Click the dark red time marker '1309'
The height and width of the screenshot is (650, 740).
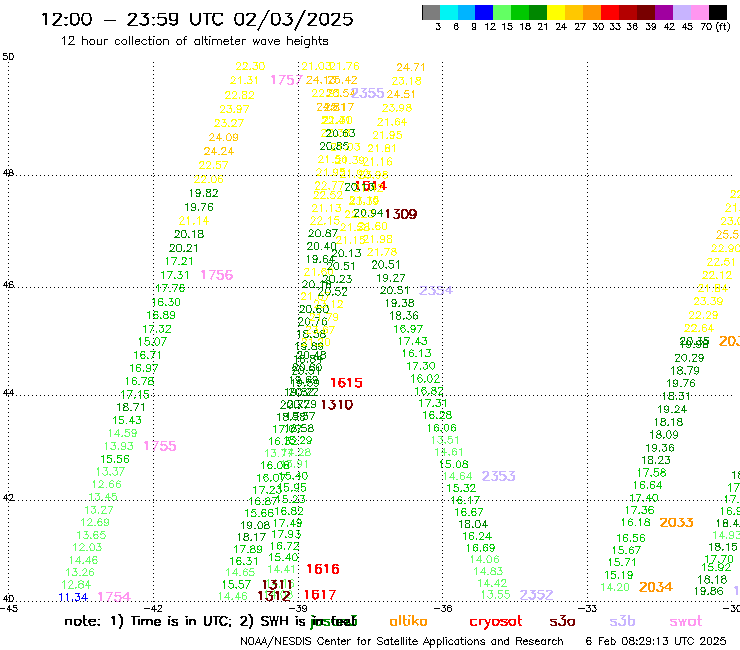click(x=401, y=214)
